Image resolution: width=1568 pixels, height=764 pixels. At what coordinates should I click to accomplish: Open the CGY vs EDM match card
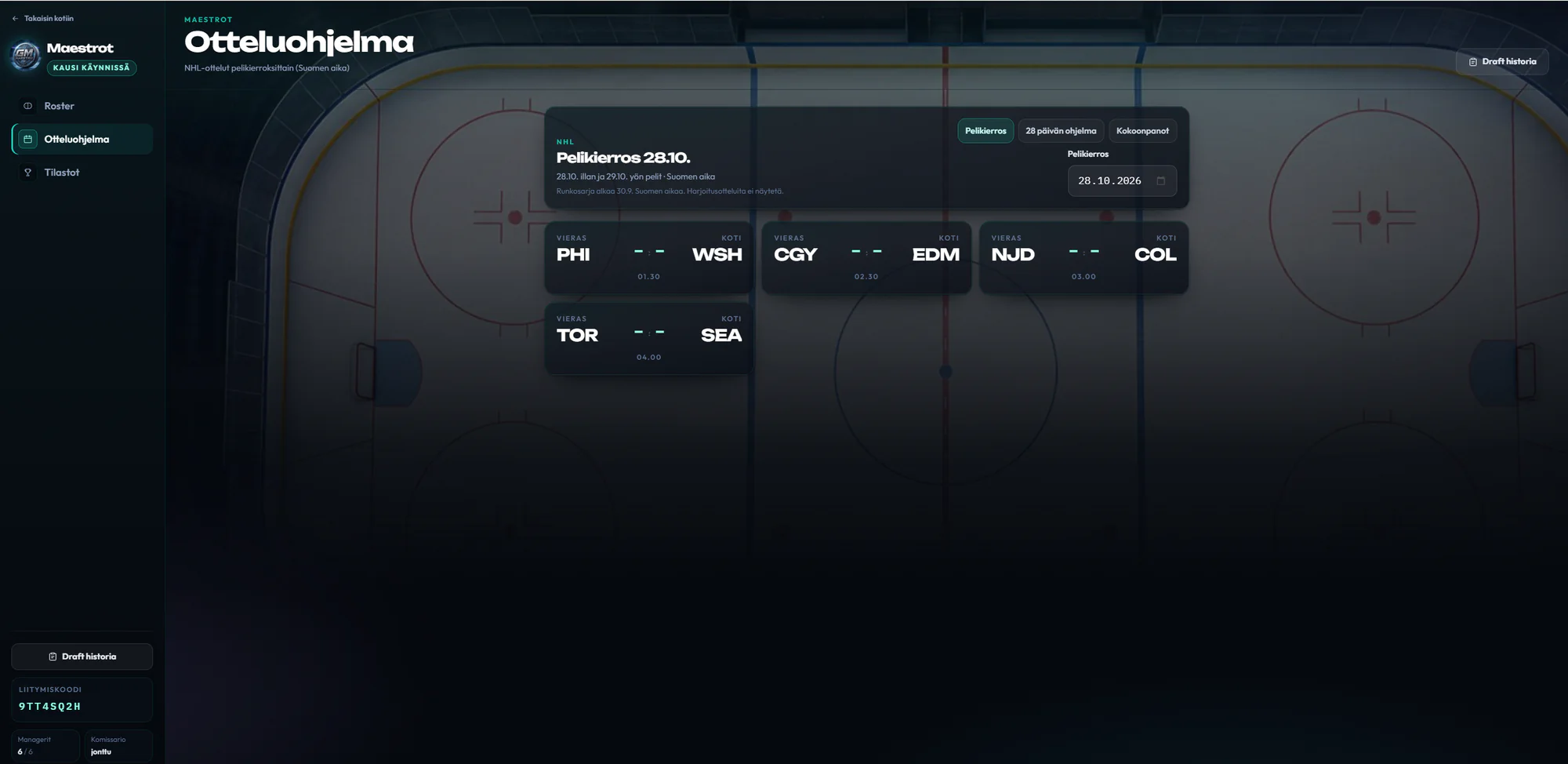tap(866, 257)
